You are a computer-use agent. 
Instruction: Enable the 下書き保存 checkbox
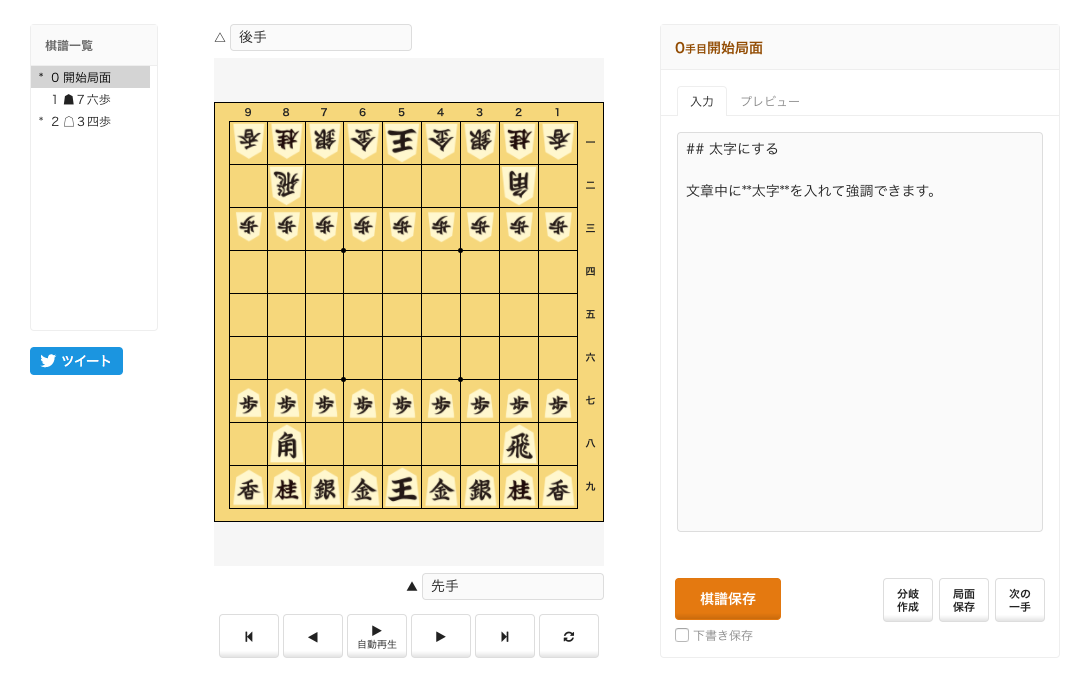click(x=682, y=635)
